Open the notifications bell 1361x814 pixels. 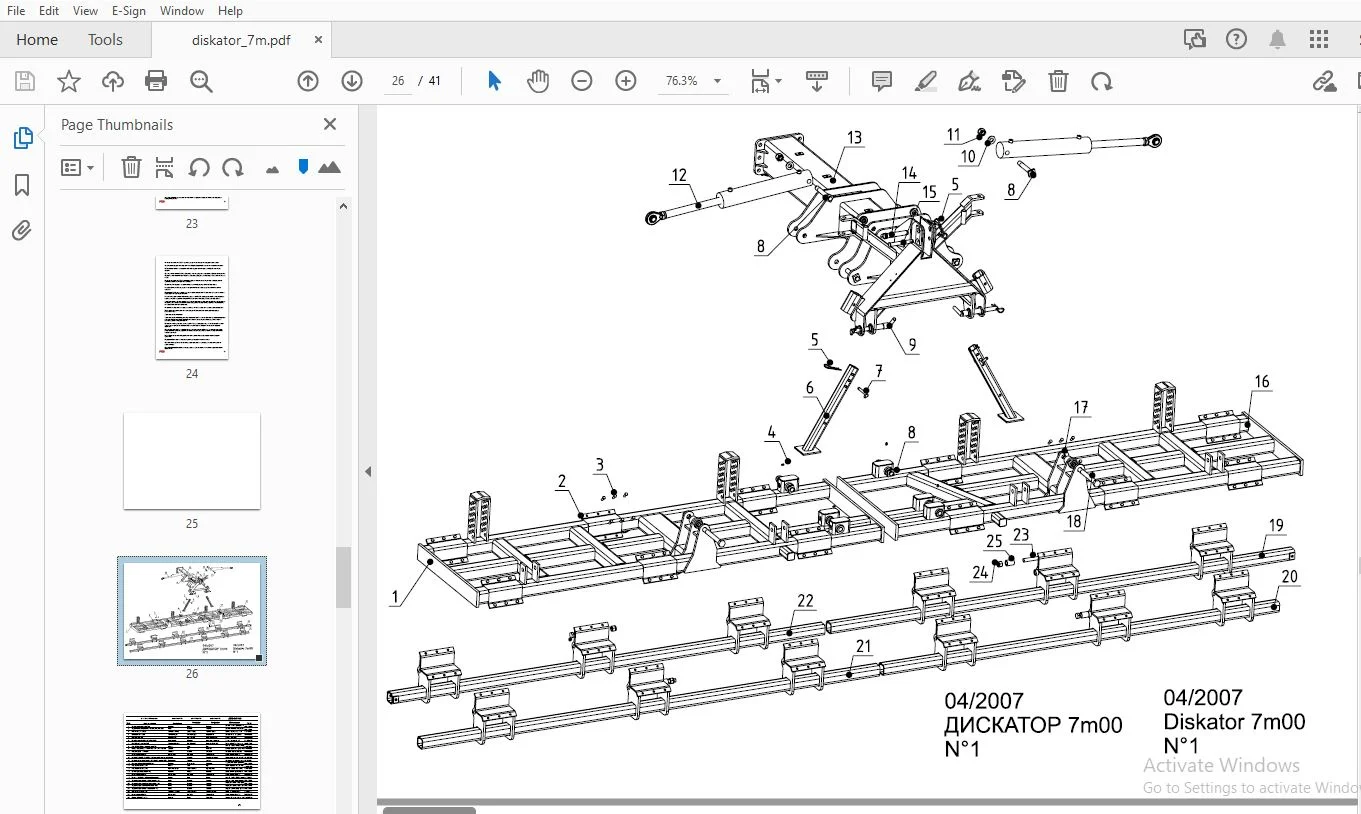coord(1278,40)
